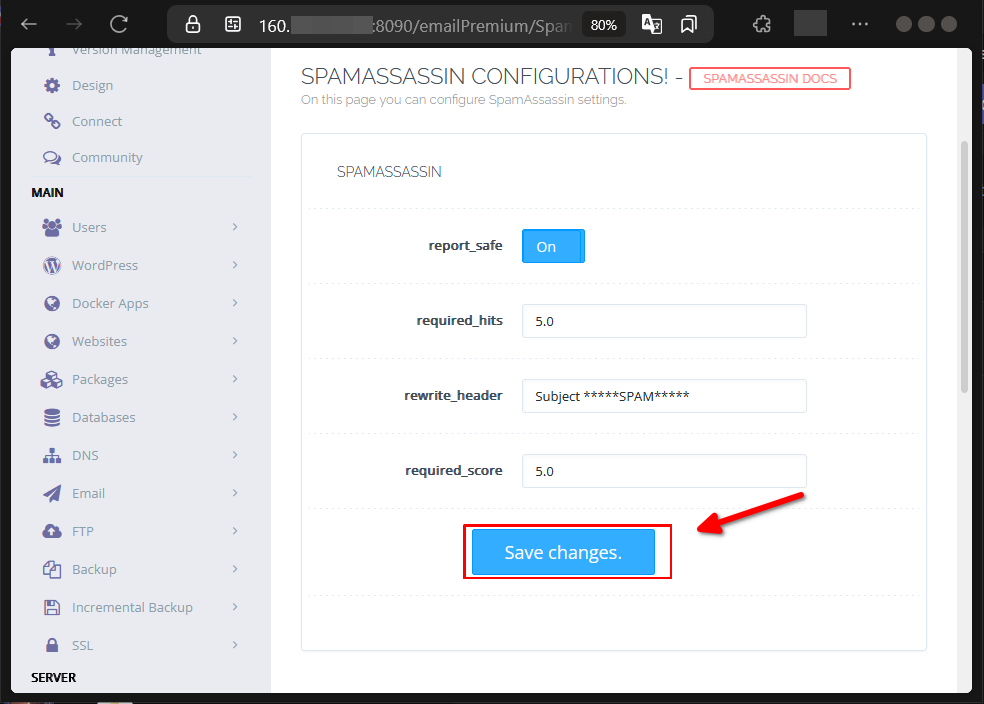Click the browser back arrow

pos(29,25)
